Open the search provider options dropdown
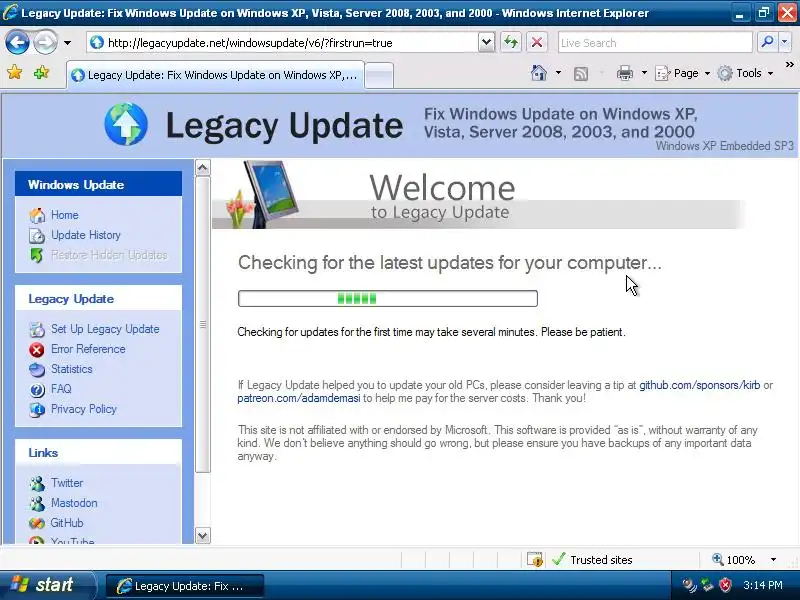This screenshot has height=600, width=800. [785, 42]
